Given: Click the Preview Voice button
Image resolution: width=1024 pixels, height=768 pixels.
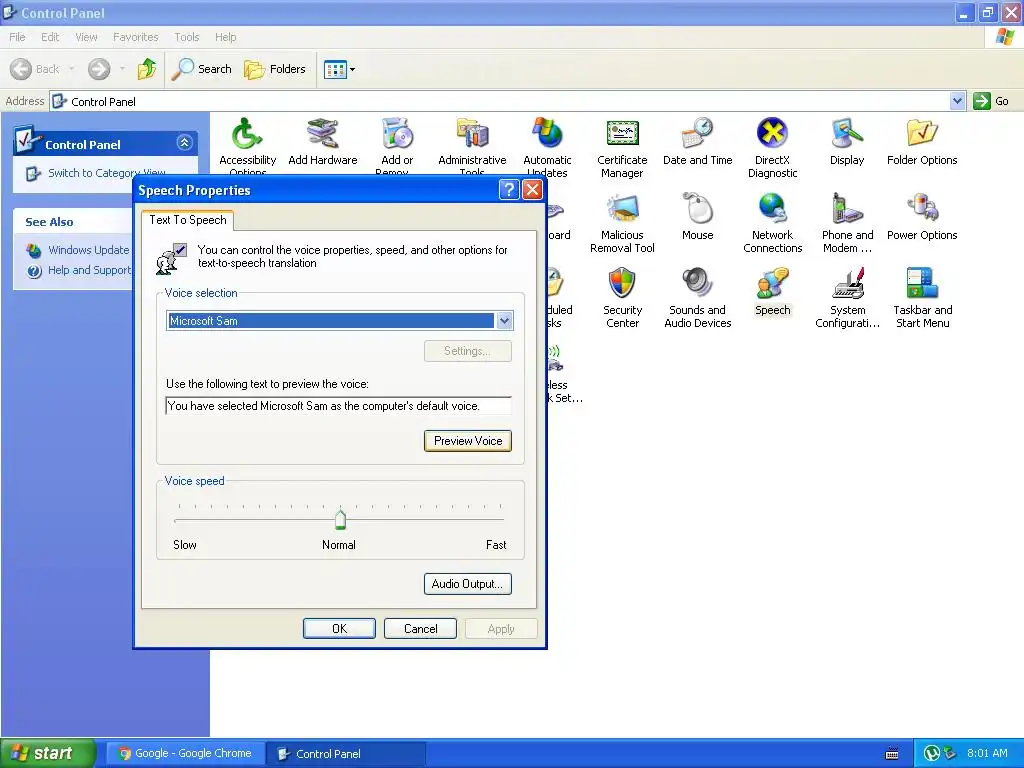Looking at the screenshot, I should pyautogui.click(x=468, y=441).
